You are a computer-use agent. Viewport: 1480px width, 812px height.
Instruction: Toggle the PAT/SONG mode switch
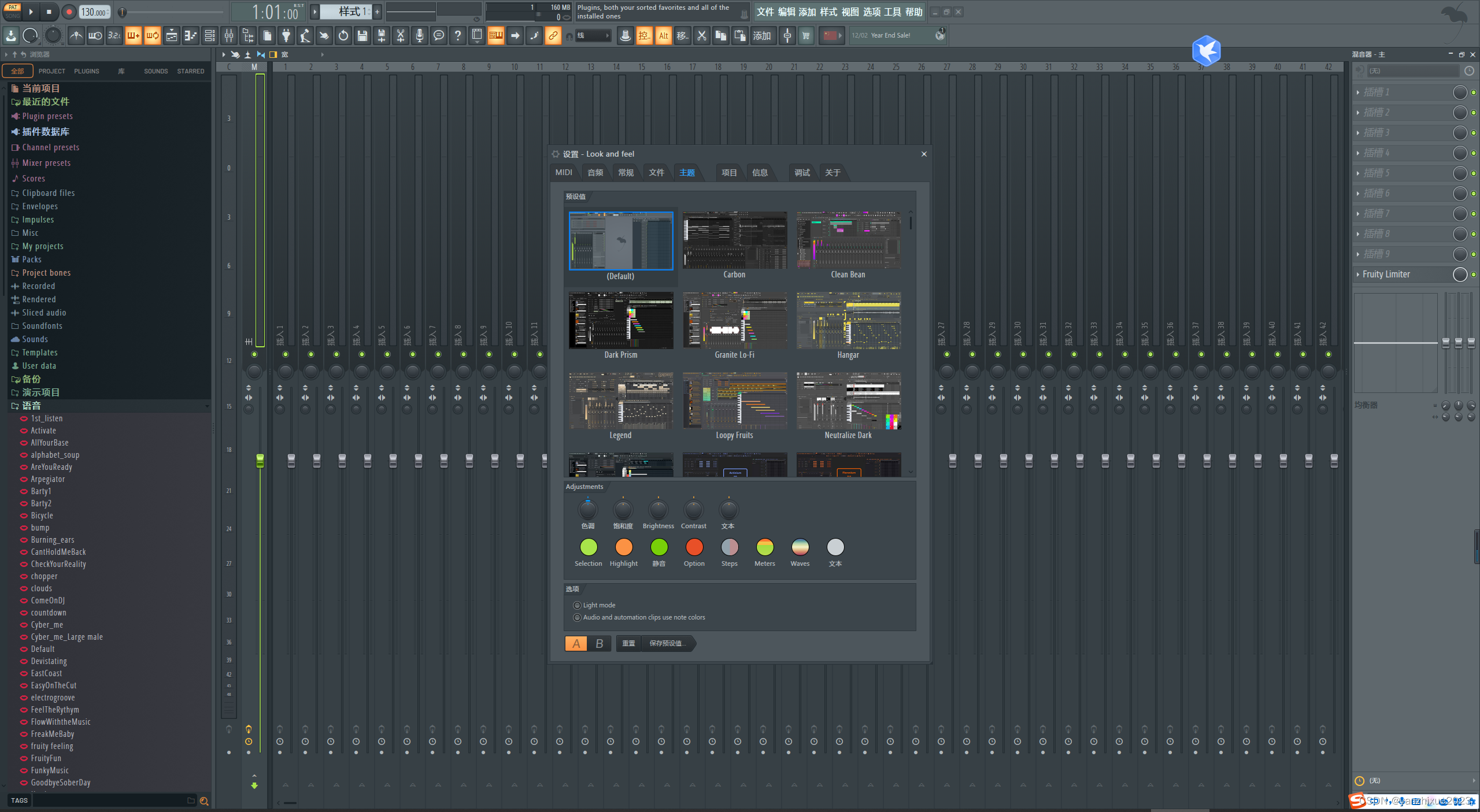(x=12, y=12)
